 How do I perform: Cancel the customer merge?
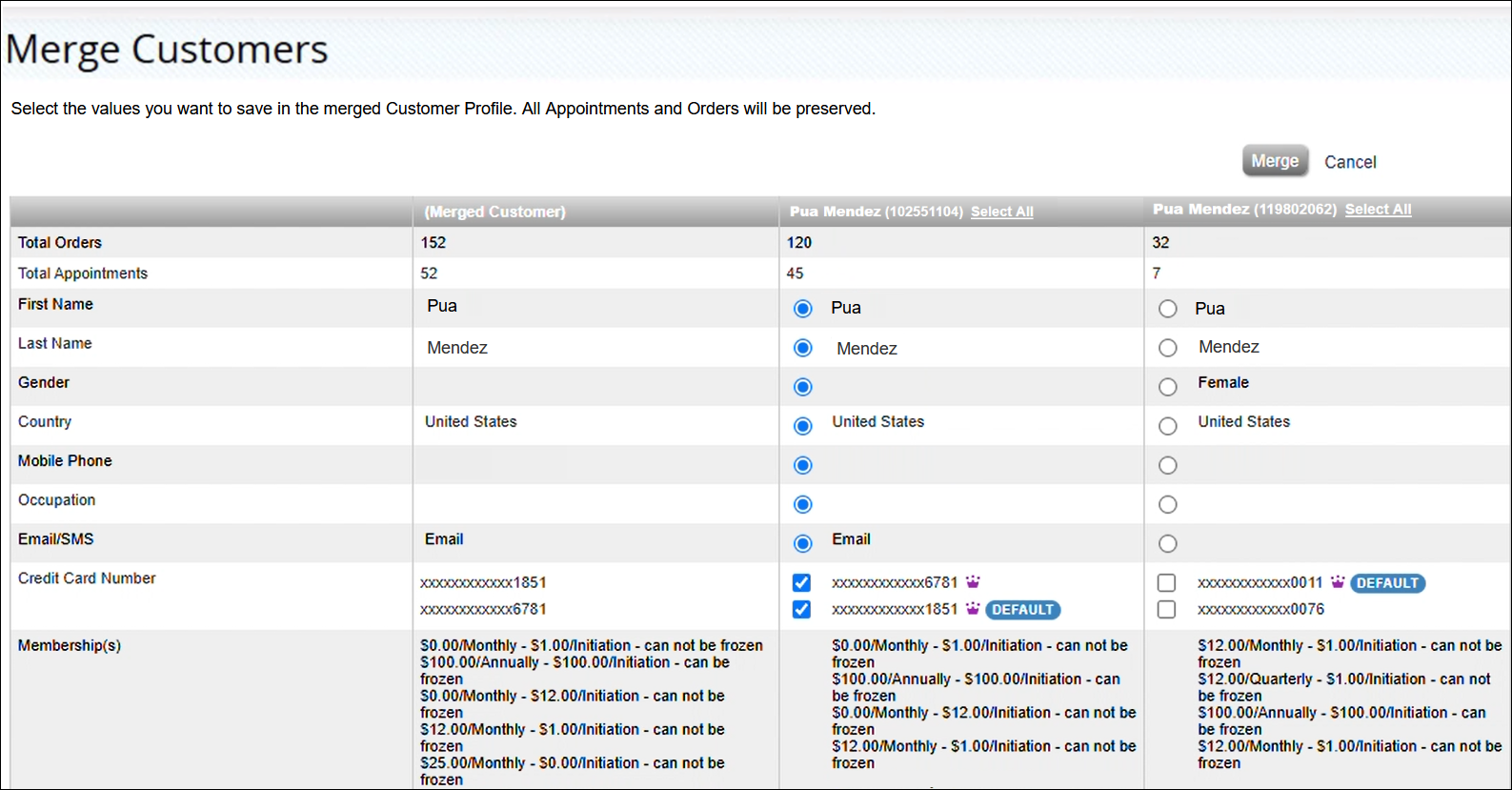[x=1350, y=162]
